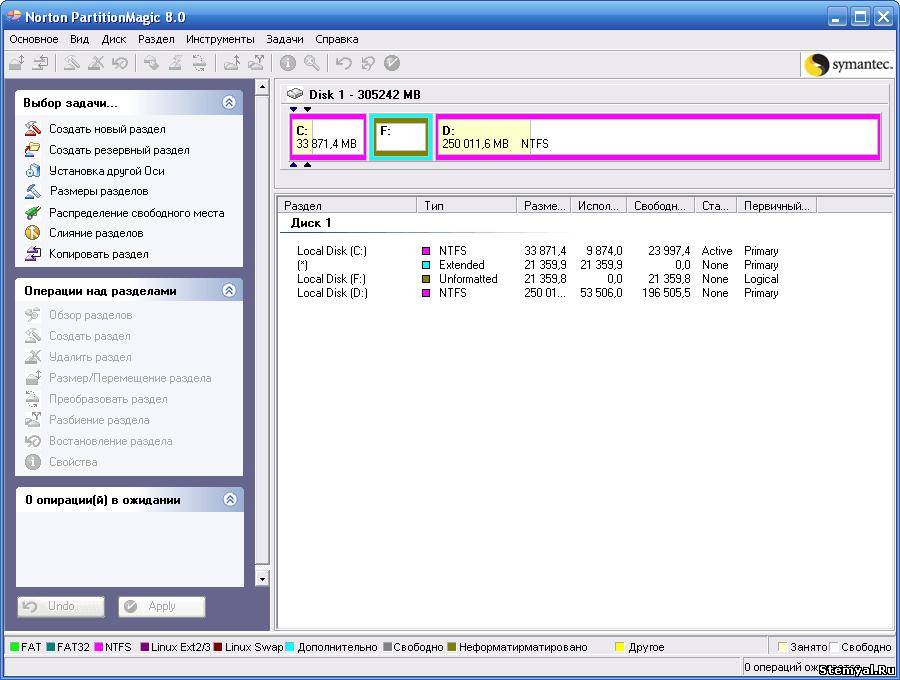Click the Undo last change toolbar icon
900x680 pixels.
[x=343, y=63]
